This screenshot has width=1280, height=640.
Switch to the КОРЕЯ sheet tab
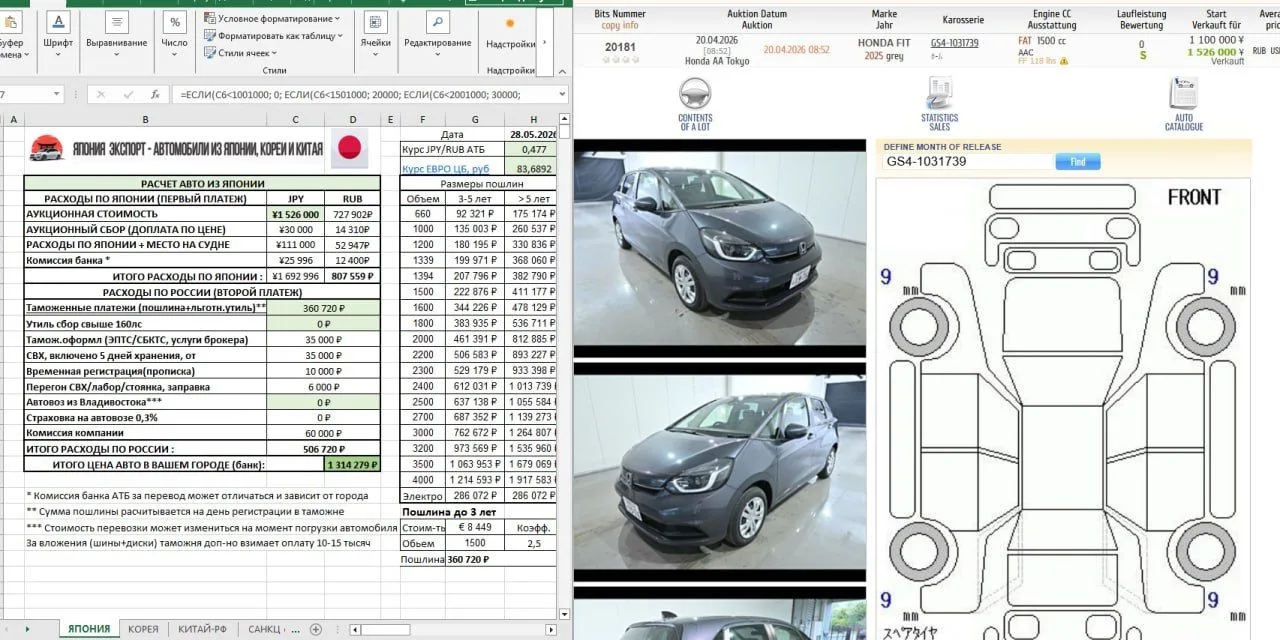point(143,629)
